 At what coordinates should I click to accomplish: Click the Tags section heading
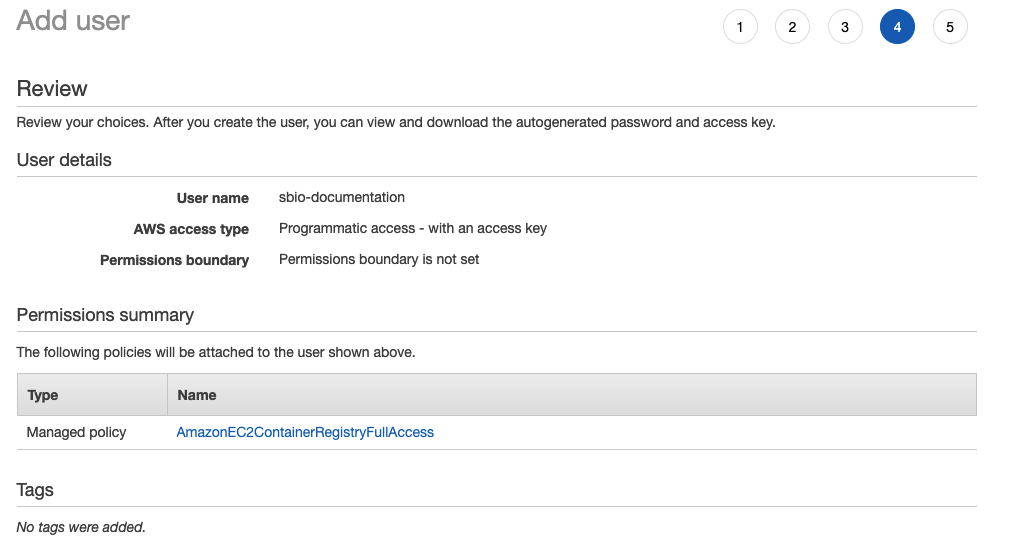pyautogui.click(x=35, y=490)
